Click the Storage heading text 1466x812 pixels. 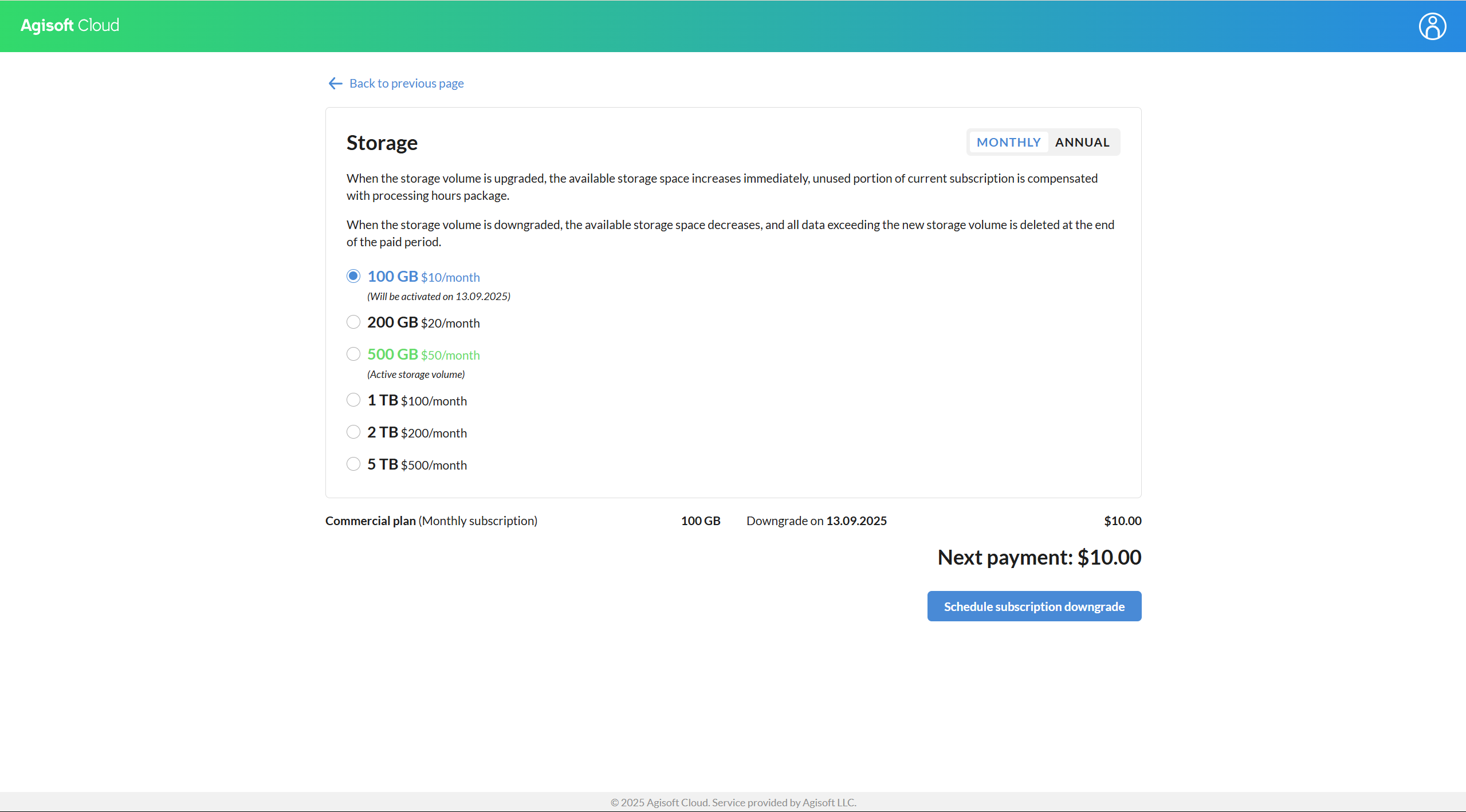(382, 143)
